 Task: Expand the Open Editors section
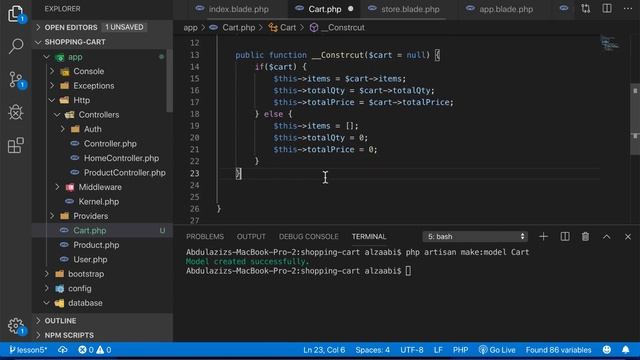coord(102,27)
